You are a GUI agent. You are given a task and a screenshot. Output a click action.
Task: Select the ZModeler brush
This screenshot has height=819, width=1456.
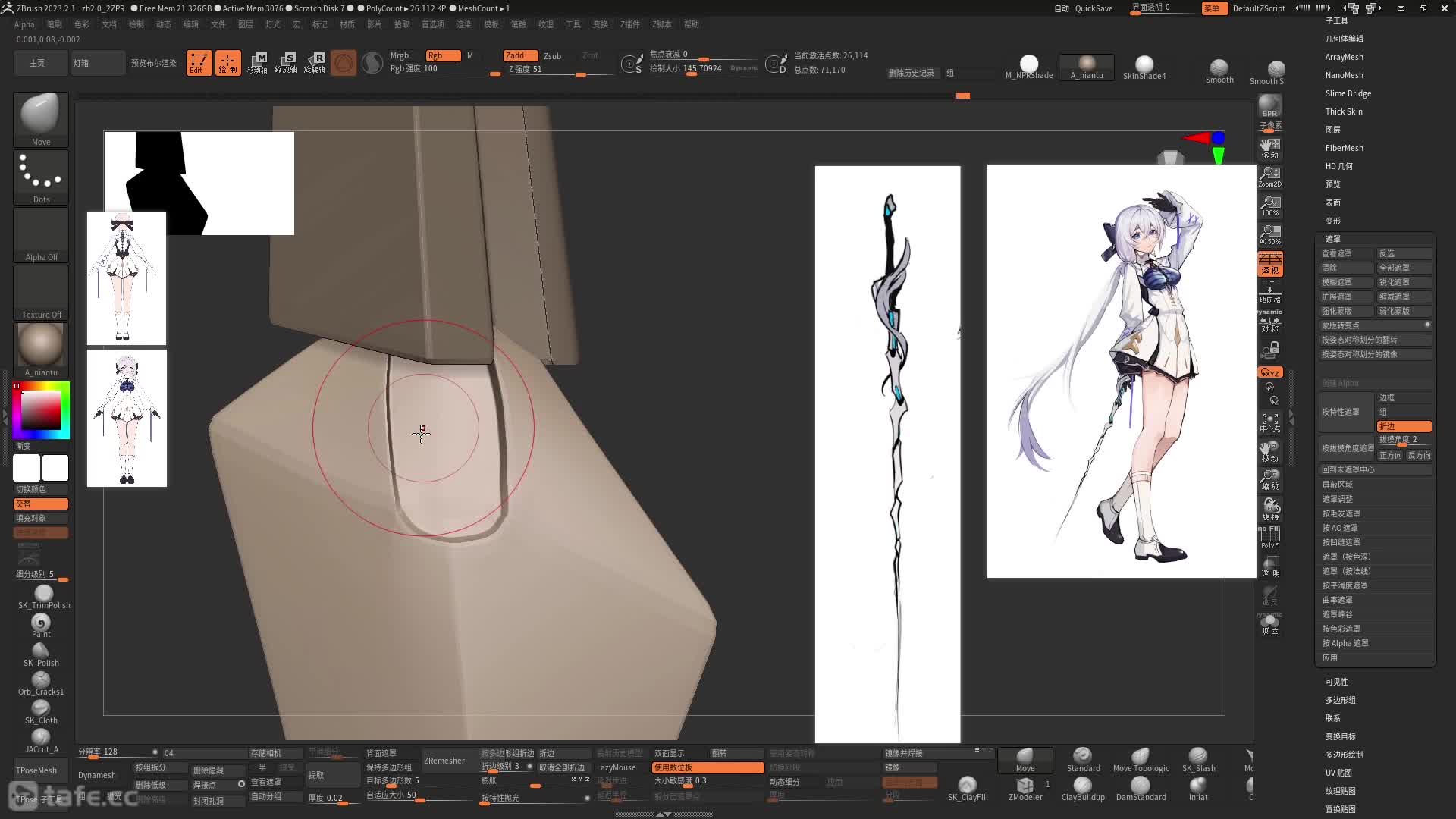1025,789
